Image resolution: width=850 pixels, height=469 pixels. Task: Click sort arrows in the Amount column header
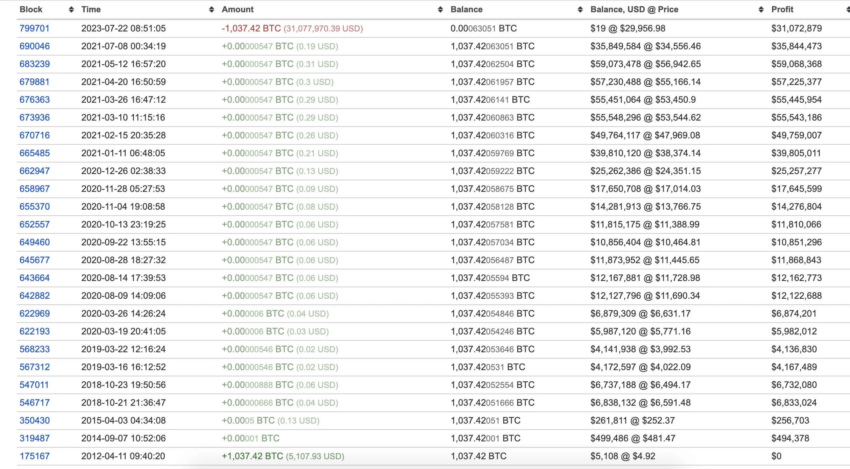tap(441, 9)
